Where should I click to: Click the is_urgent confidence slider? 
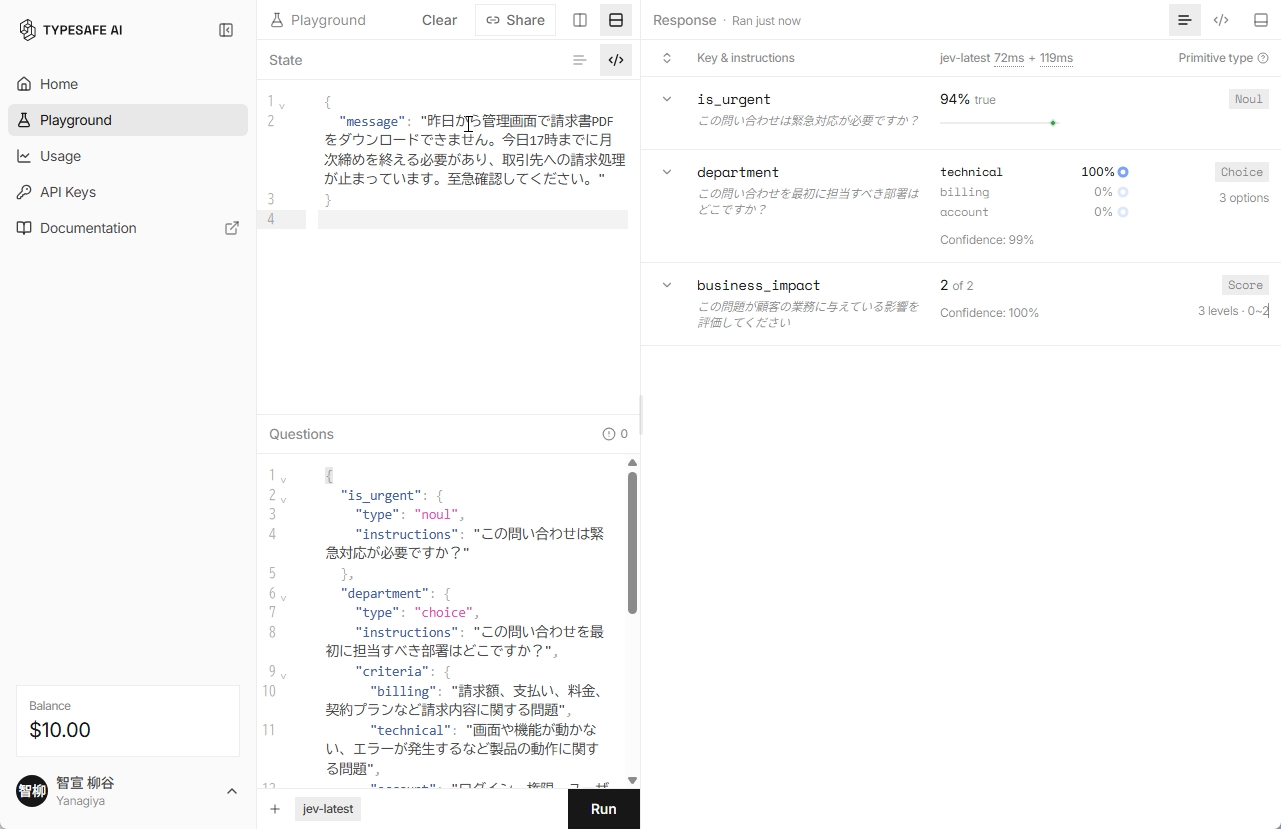pyautogui.click(x=998, y=123)
